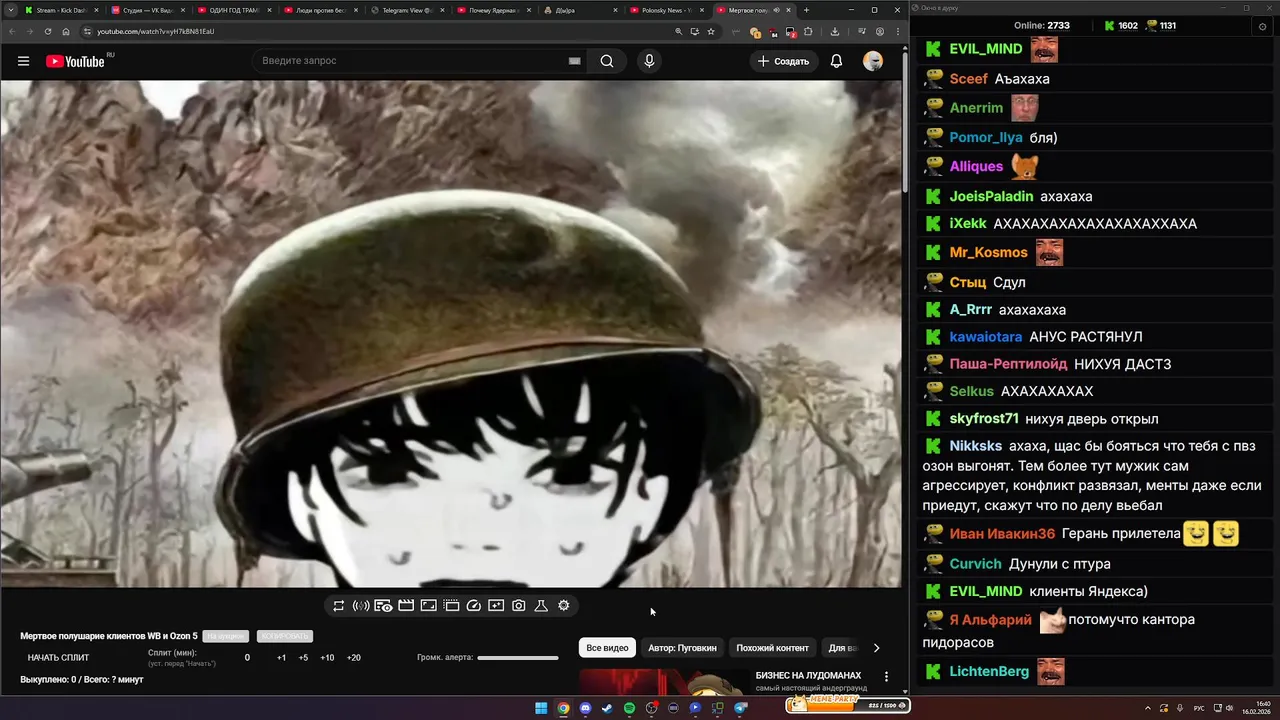
Task: Expand chip row with the right chevron
Action: (x=877, y=648)
